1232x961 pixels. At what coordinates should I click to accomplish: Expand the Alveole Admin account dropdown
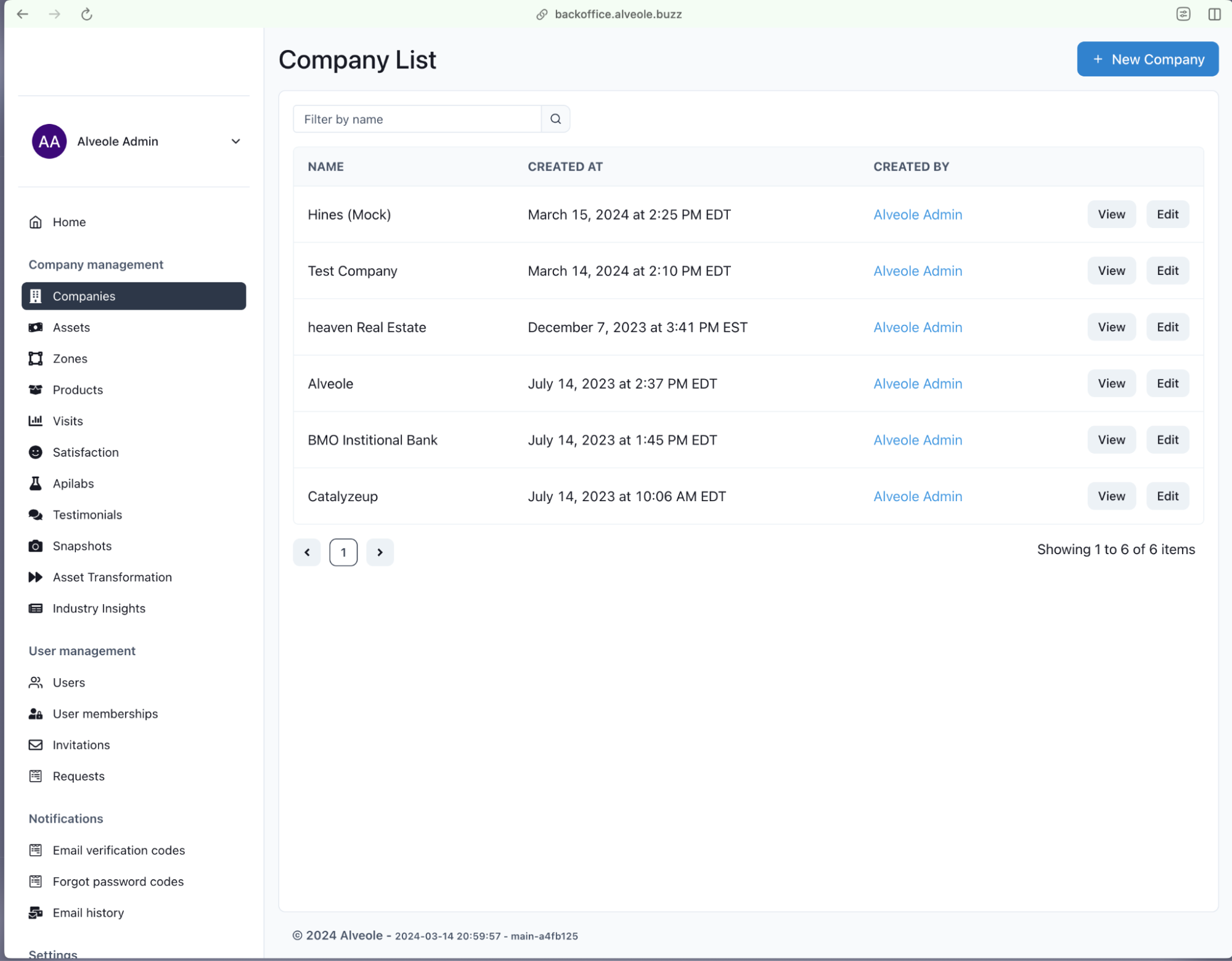(235, 142)
